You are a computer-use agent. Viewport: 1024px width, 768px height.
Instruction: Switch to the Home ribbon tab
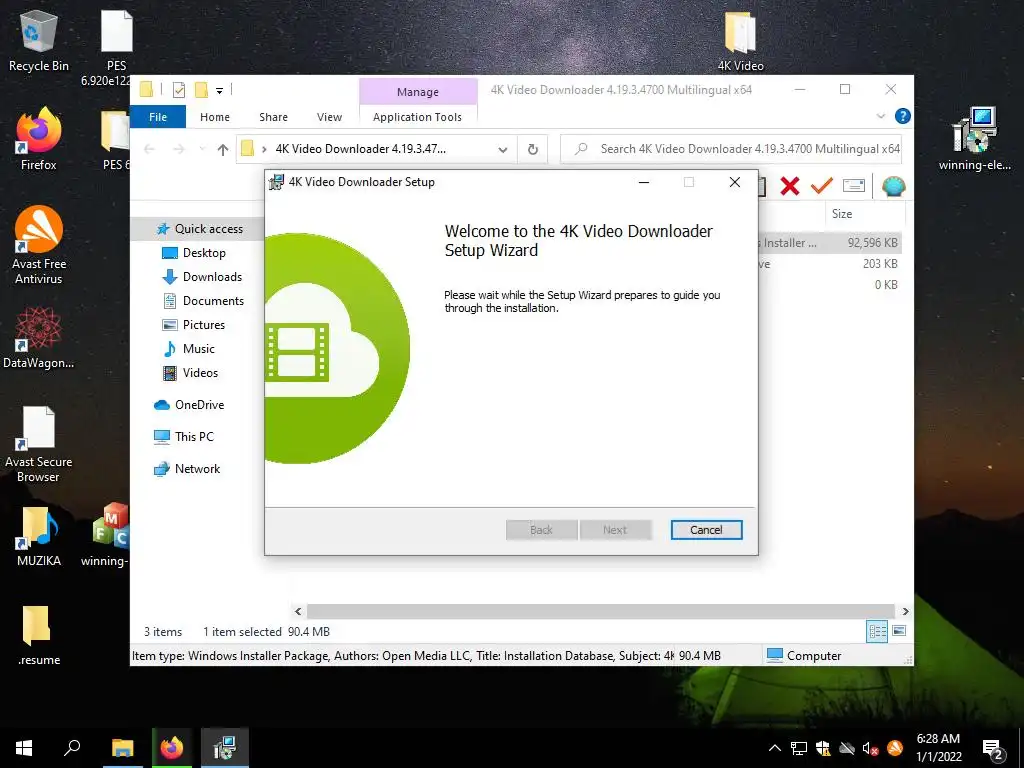pos(215,117)
